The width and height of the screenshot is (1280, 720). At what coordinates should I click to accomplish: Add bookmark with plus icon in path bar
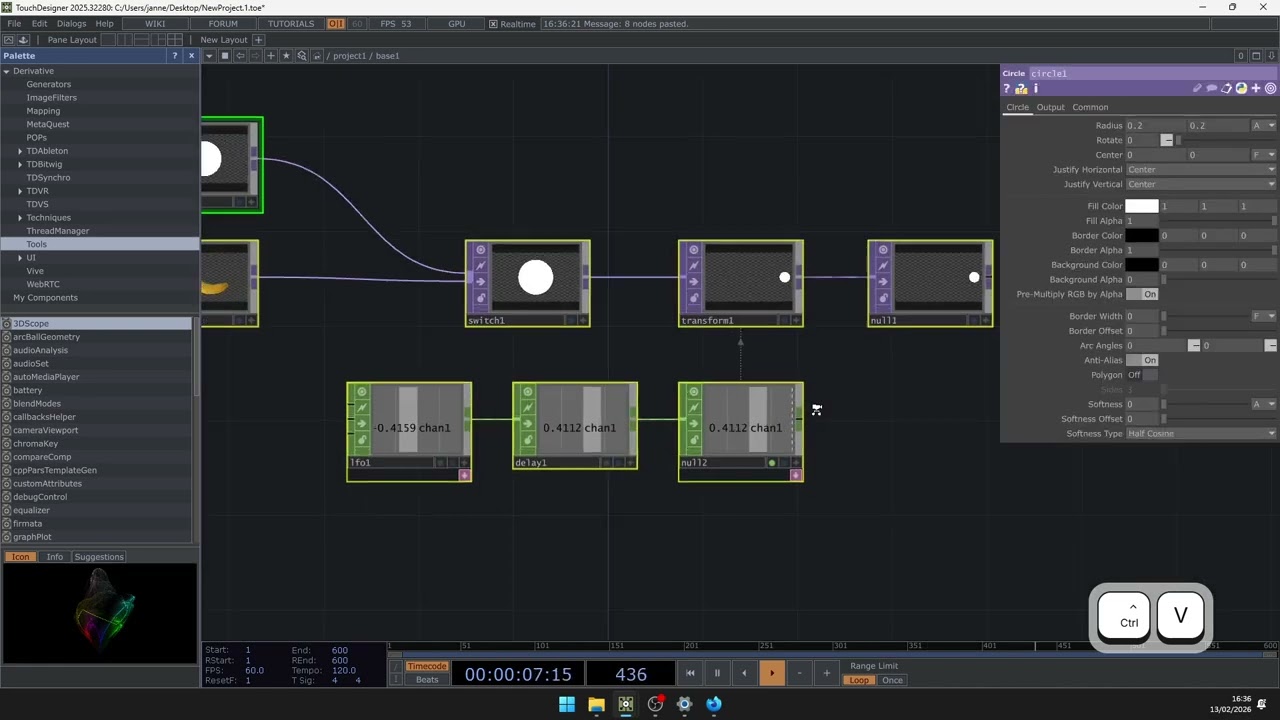pos(271,56)
